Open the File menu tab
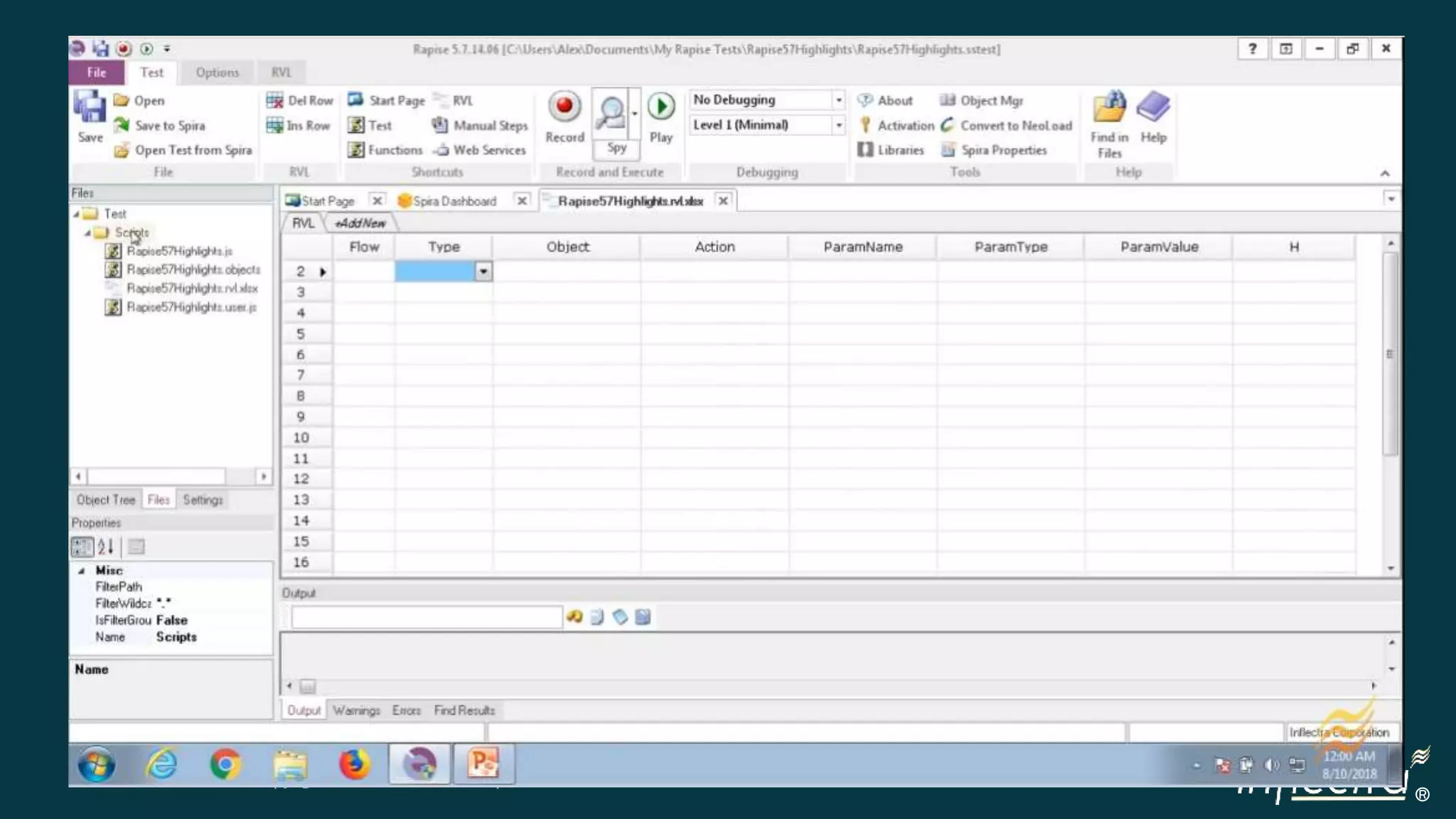 click(x=97, y=73)
